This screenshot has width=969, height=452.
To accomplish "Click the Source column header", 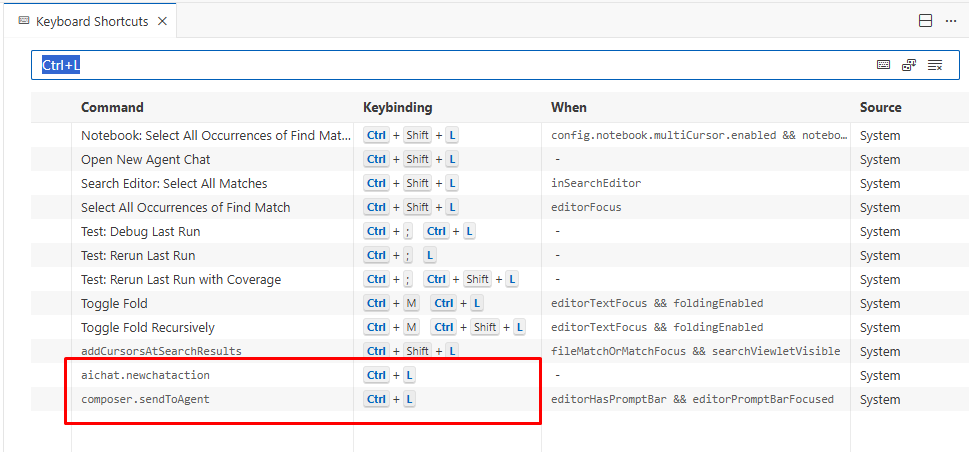I will pos(880,107).
